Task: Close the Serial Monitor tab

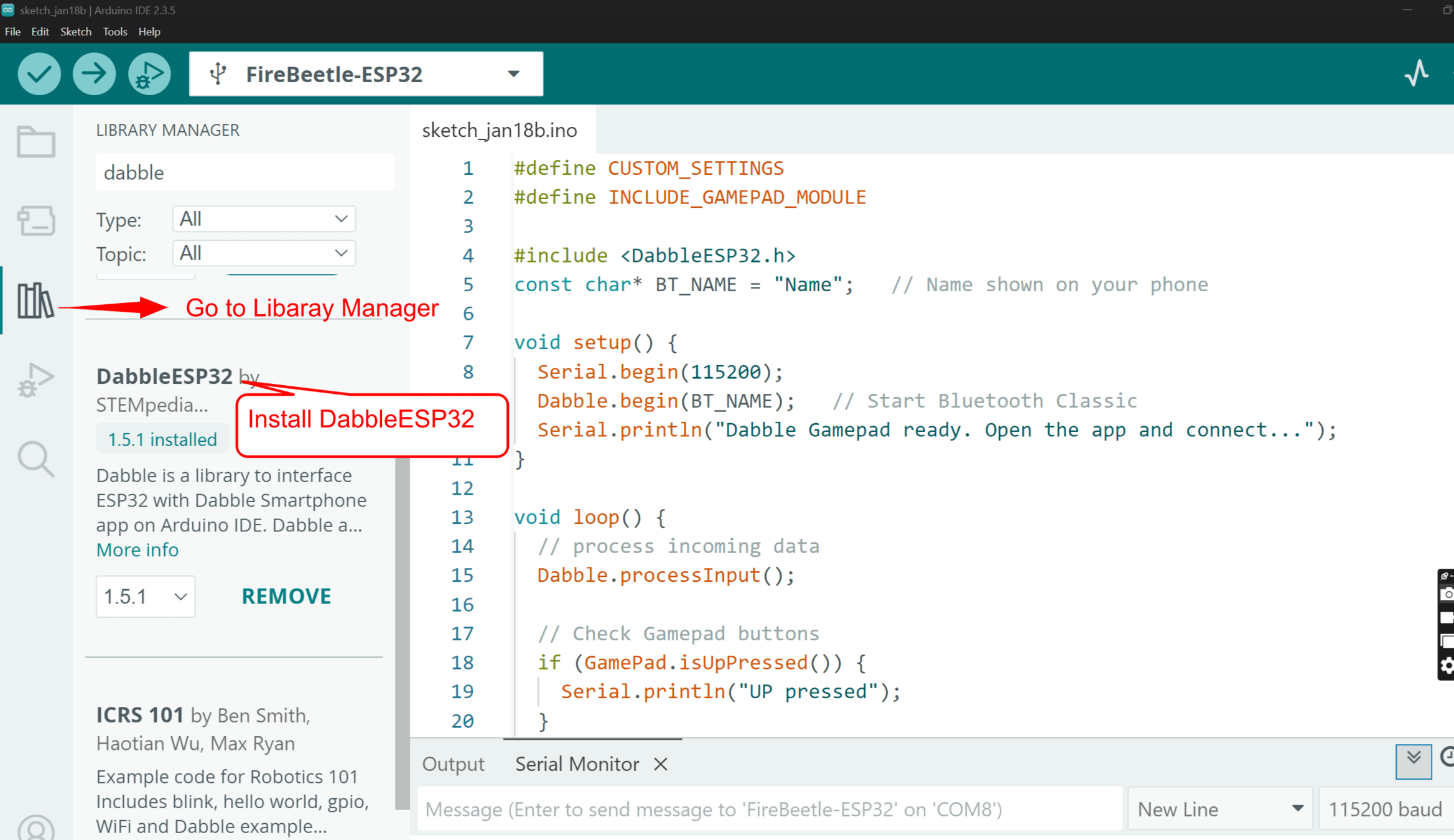Action: point(661,764)
